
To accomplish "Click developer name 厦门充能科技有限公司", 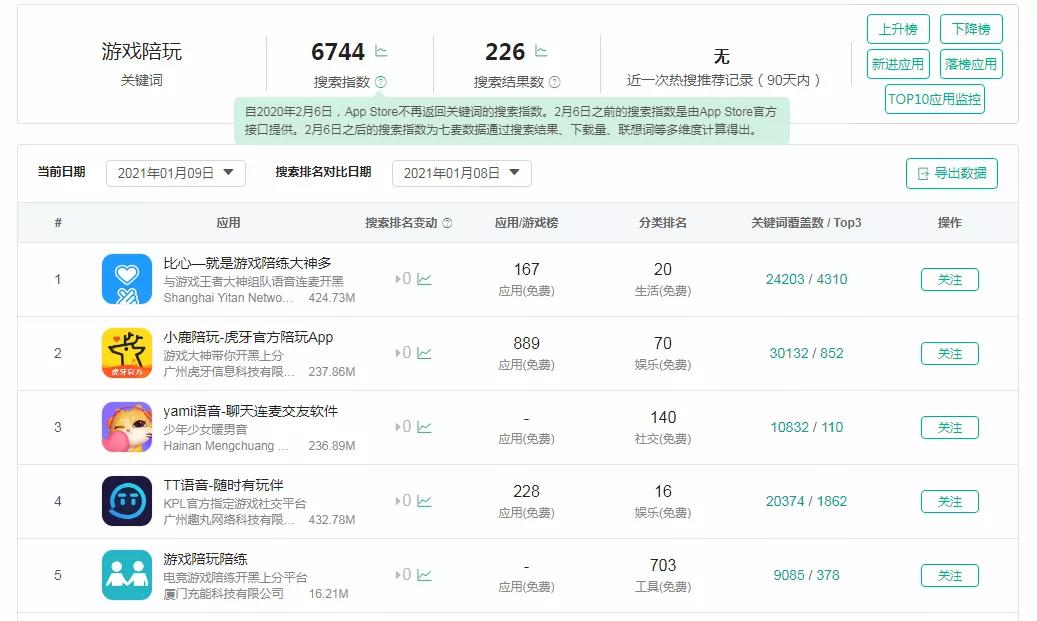I will coord(224,594).
